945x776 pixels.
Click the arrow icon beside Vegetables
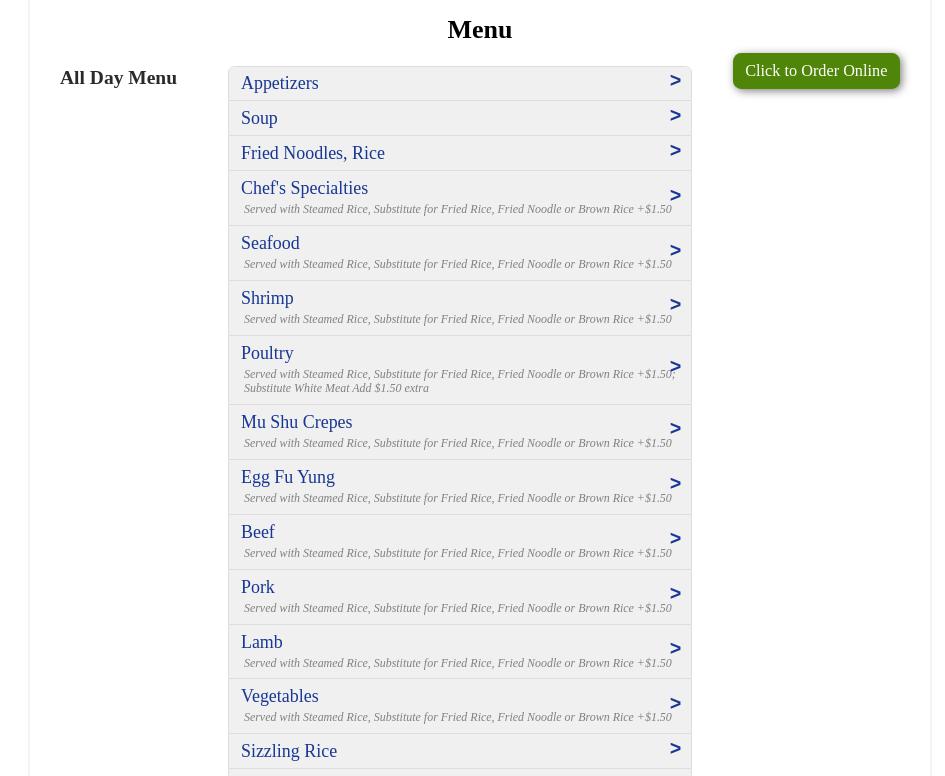coord(675,704)
